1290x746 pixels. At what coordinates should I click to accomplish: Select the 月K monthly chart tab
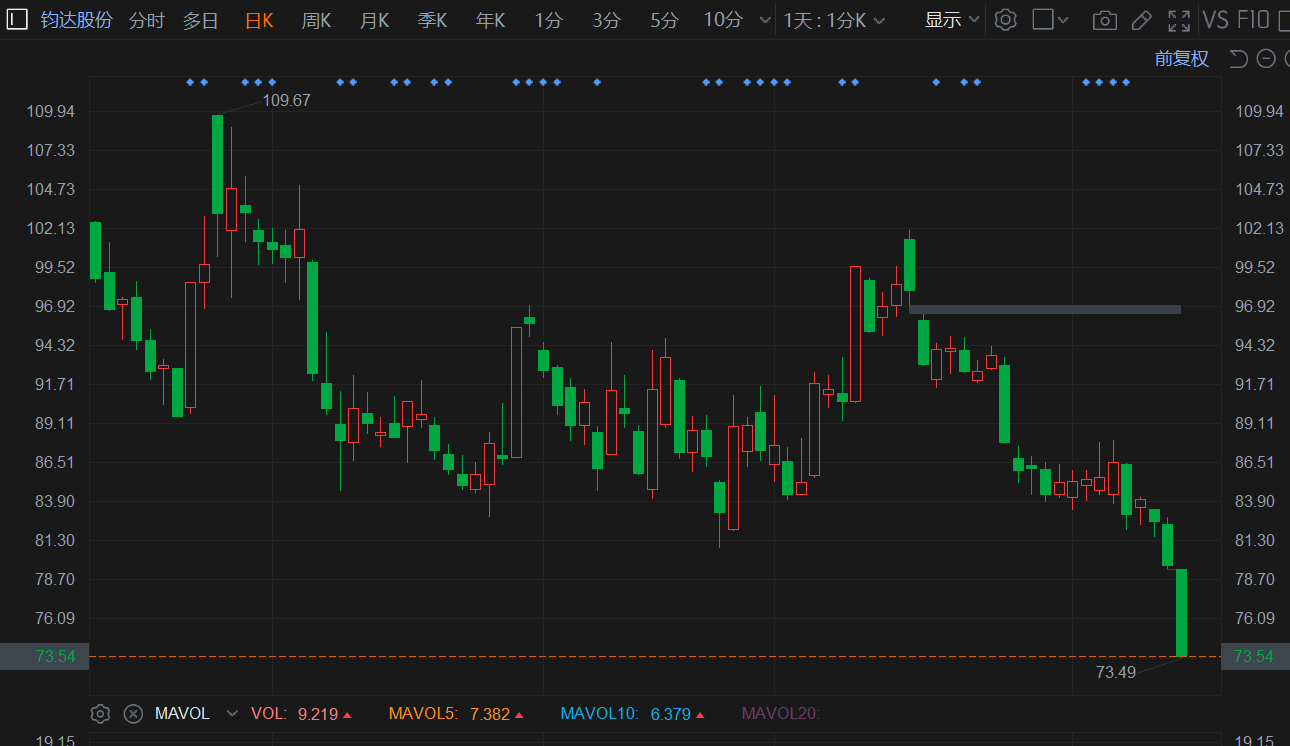374,20
